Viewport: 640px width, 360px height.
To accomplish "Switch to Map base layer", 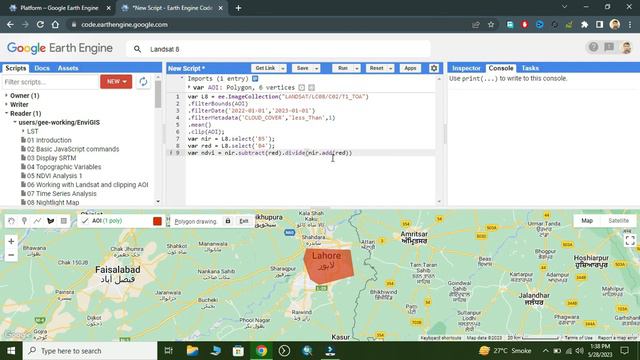I will pos(587,220).
